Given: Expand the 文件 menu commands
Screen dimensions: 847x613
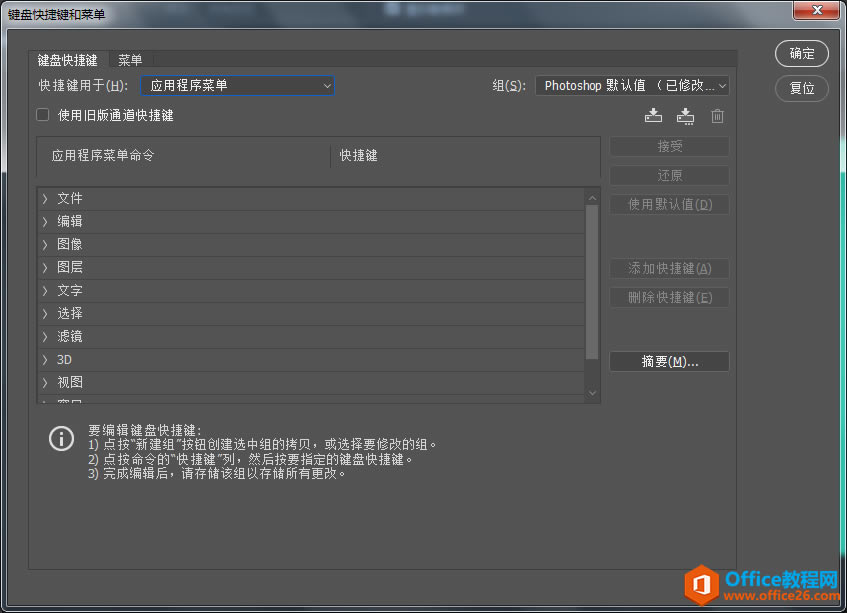Looking at the screenshot, I should [x=45, y=199].
